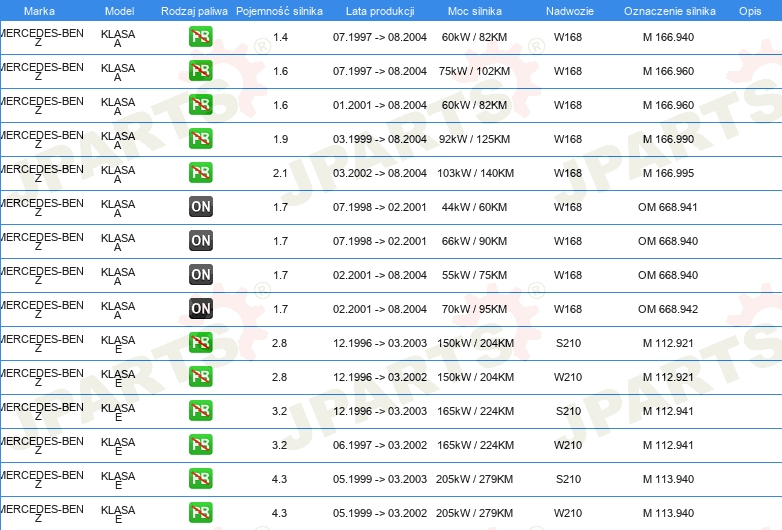The width and height of the screenshot is (782, 530).
Task: Click PB icon in 4.3 W210 row
Action: pos(200,512)
